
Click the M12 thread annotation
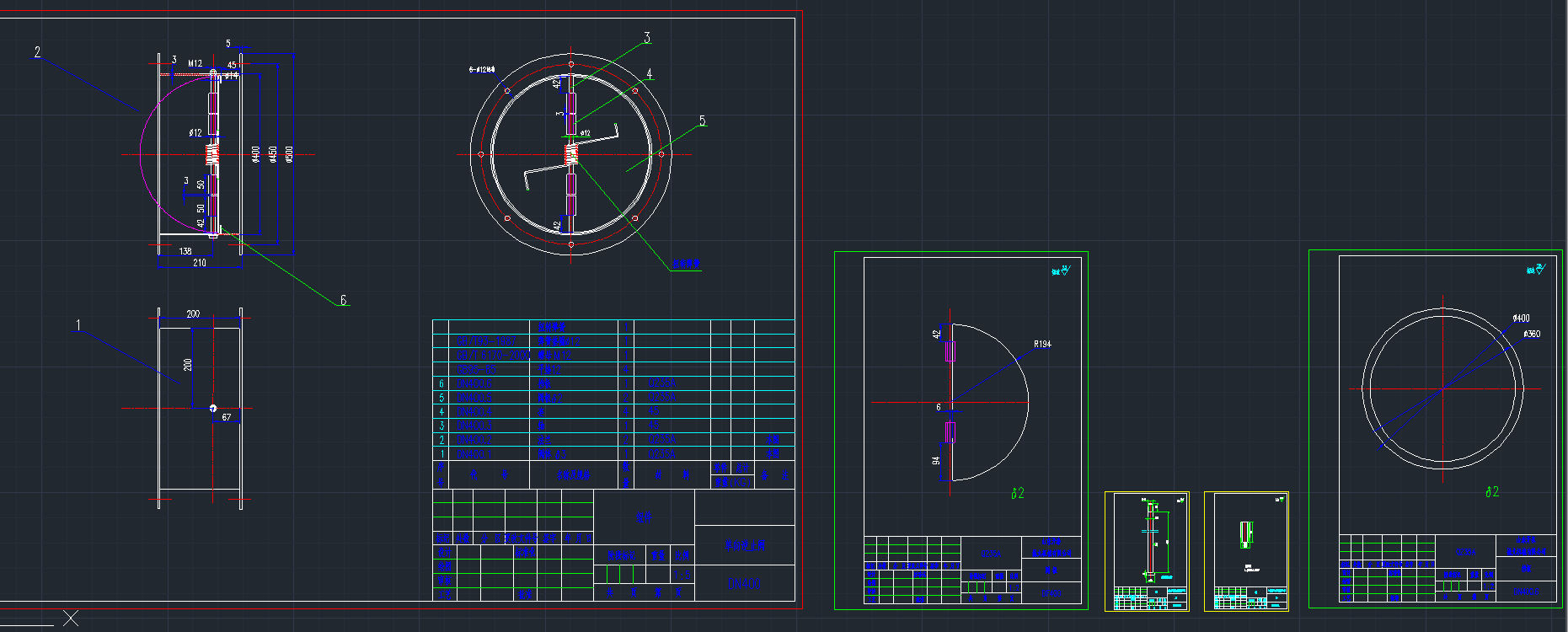195,63
